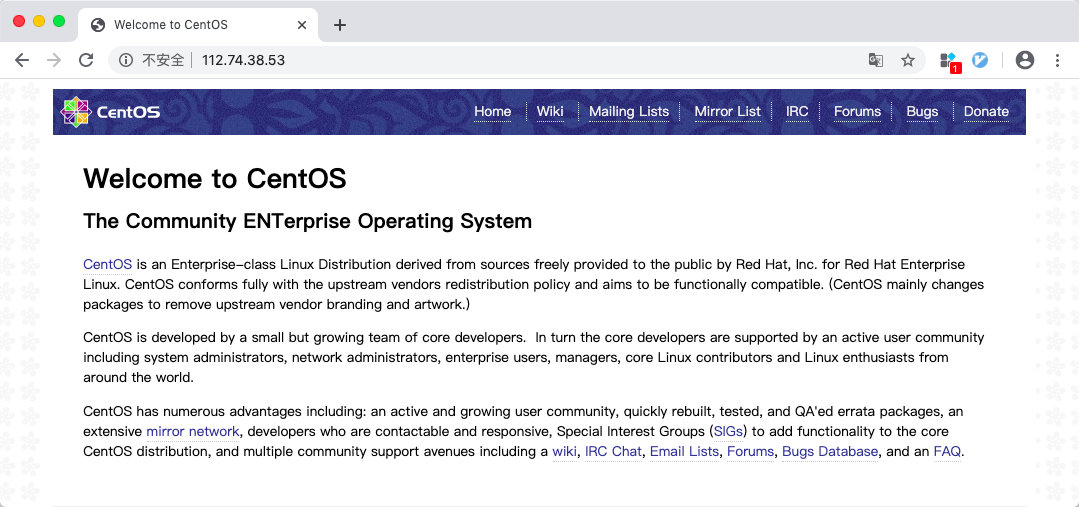The image size is (1079, 507).
Task: Open the Wiki navigation link
Action: tap(550, 111)
